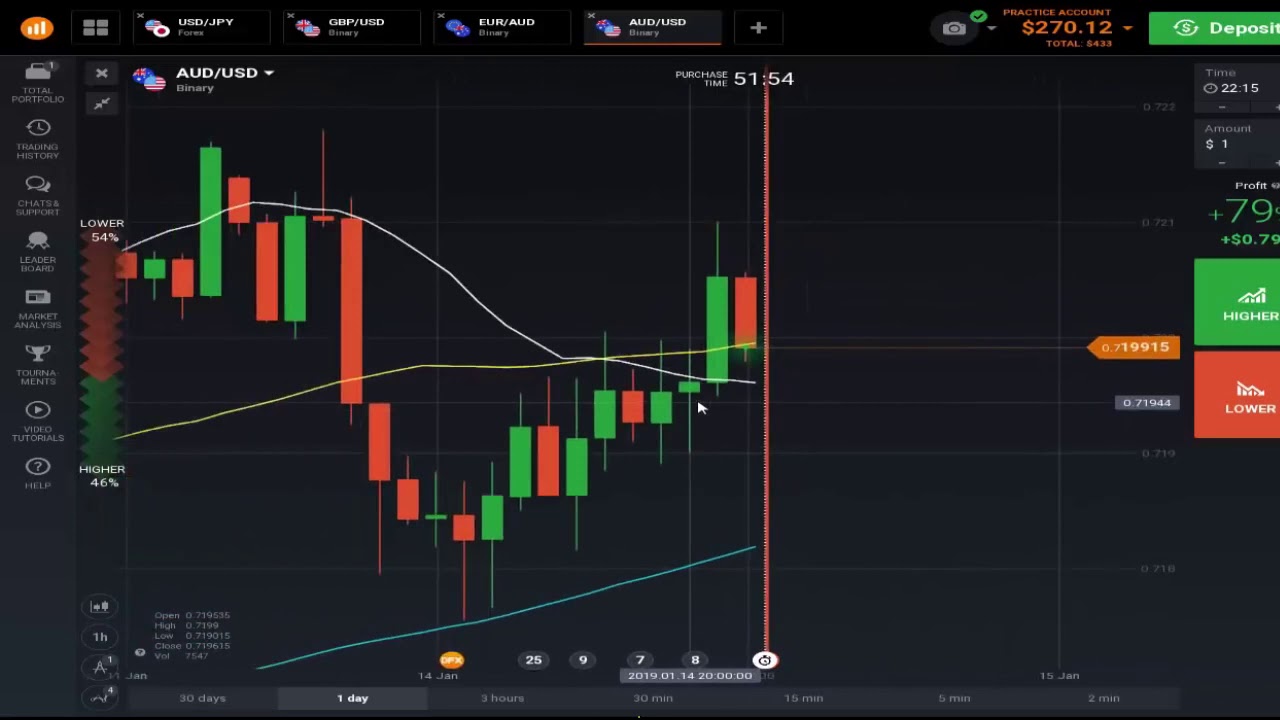Screen dimensions: 1280x720
Task: Click the 2019.01.14 20:00:00 time label
Action: point(690,676)
